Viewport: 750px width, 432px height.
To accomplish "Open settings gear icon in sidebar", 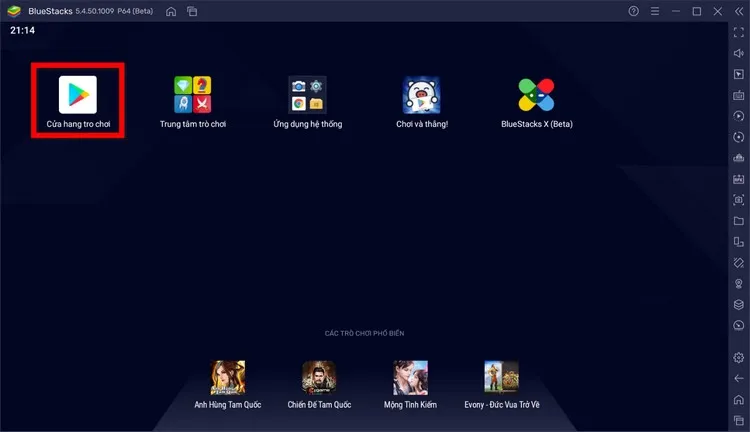I will [739, 357].
